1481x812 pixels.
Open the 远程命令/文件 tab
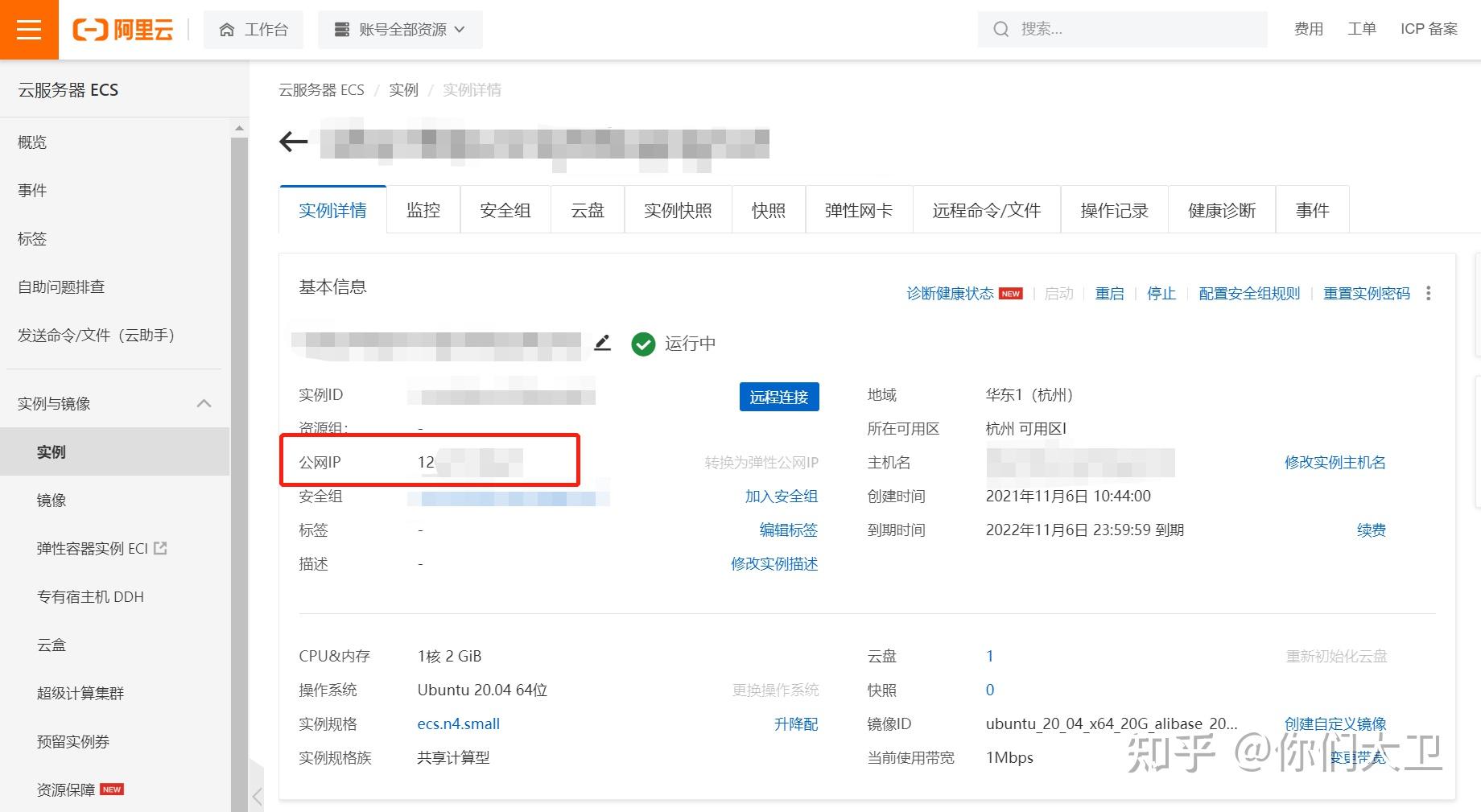pyautogui.click(x=987, y=210)
